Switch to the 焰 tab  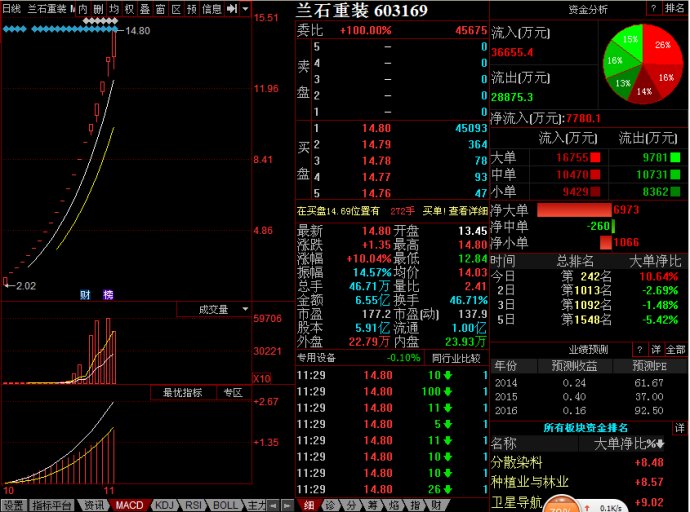click(394, 505)
